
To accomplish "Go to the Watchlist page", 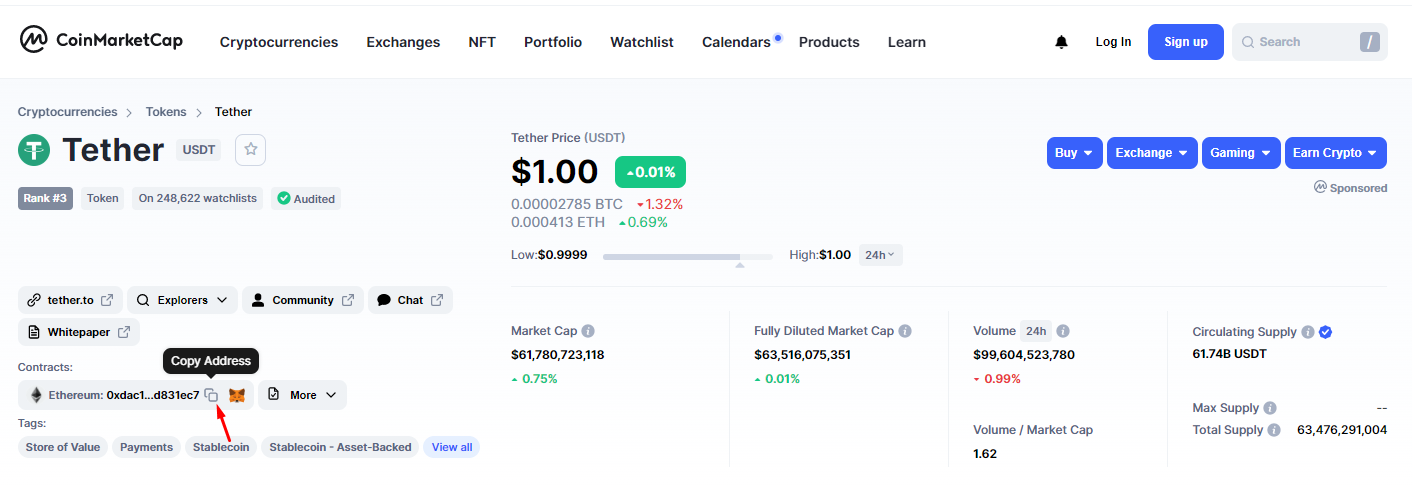I will point(642,42).
